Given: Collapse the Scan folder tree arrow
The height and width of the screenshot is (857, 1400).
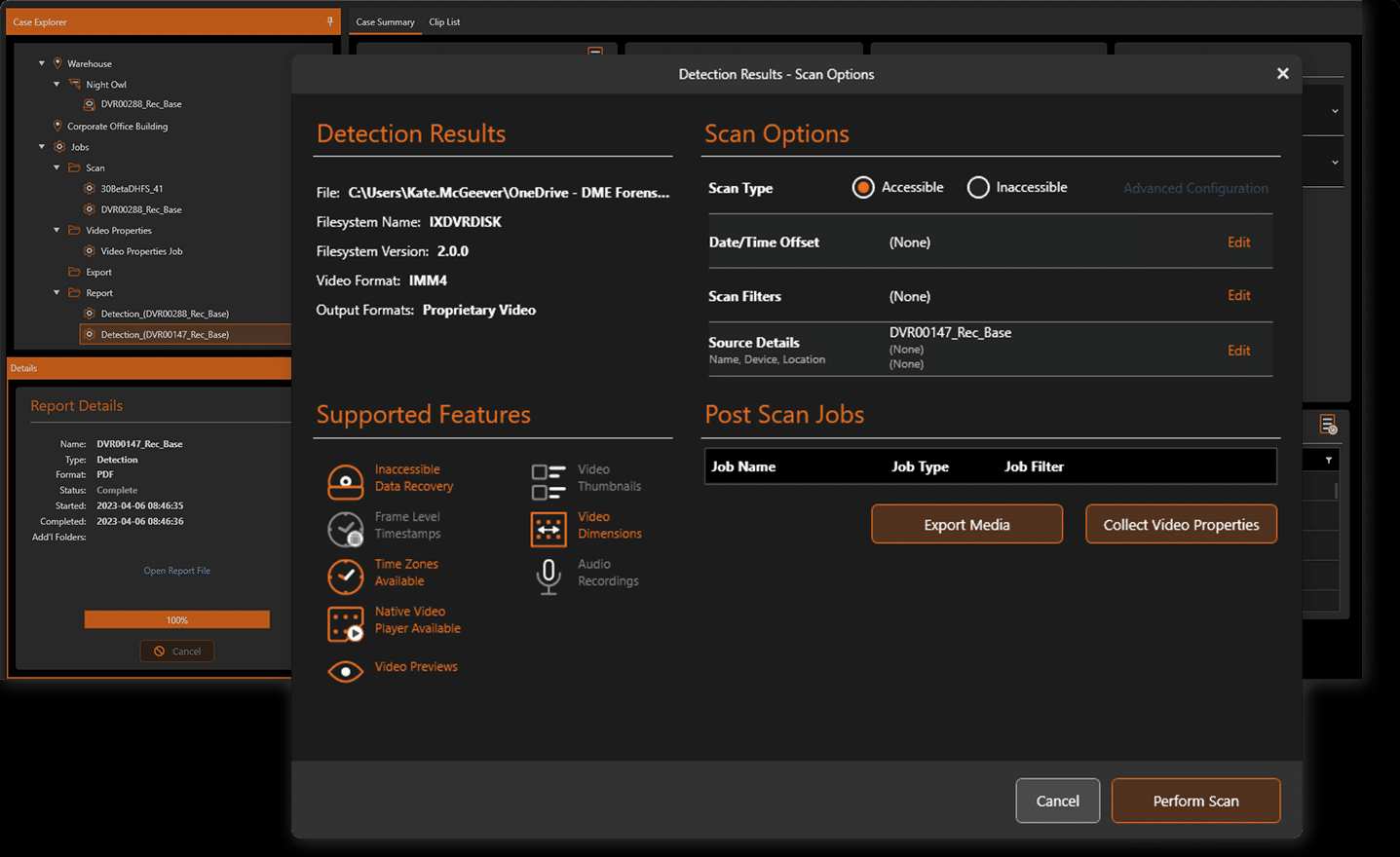Looking at the screenshot, I should click(57, 168).
